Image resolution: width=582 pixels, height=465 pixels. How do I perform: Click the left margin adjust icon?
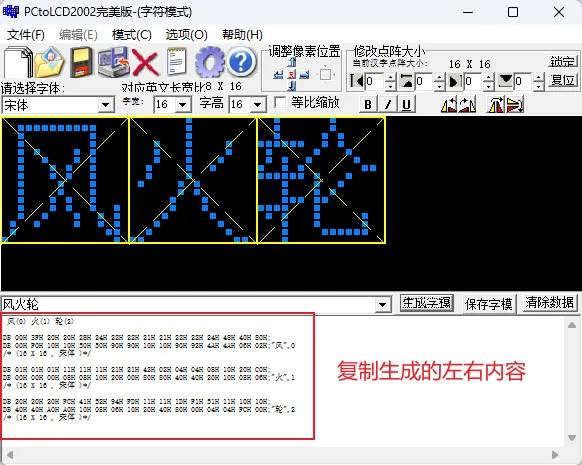tap(357, 81)
